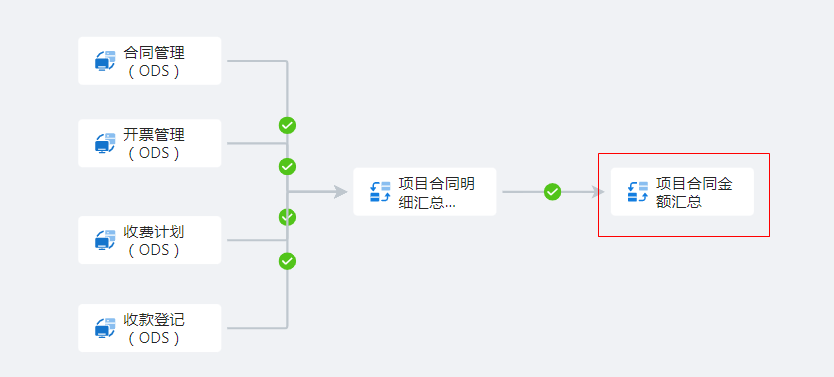The height and width of the screenshot is (377, 834).
Task: Click the arrowhead pointing into 项目合同明细汇总
Action: tap(340, 191)
